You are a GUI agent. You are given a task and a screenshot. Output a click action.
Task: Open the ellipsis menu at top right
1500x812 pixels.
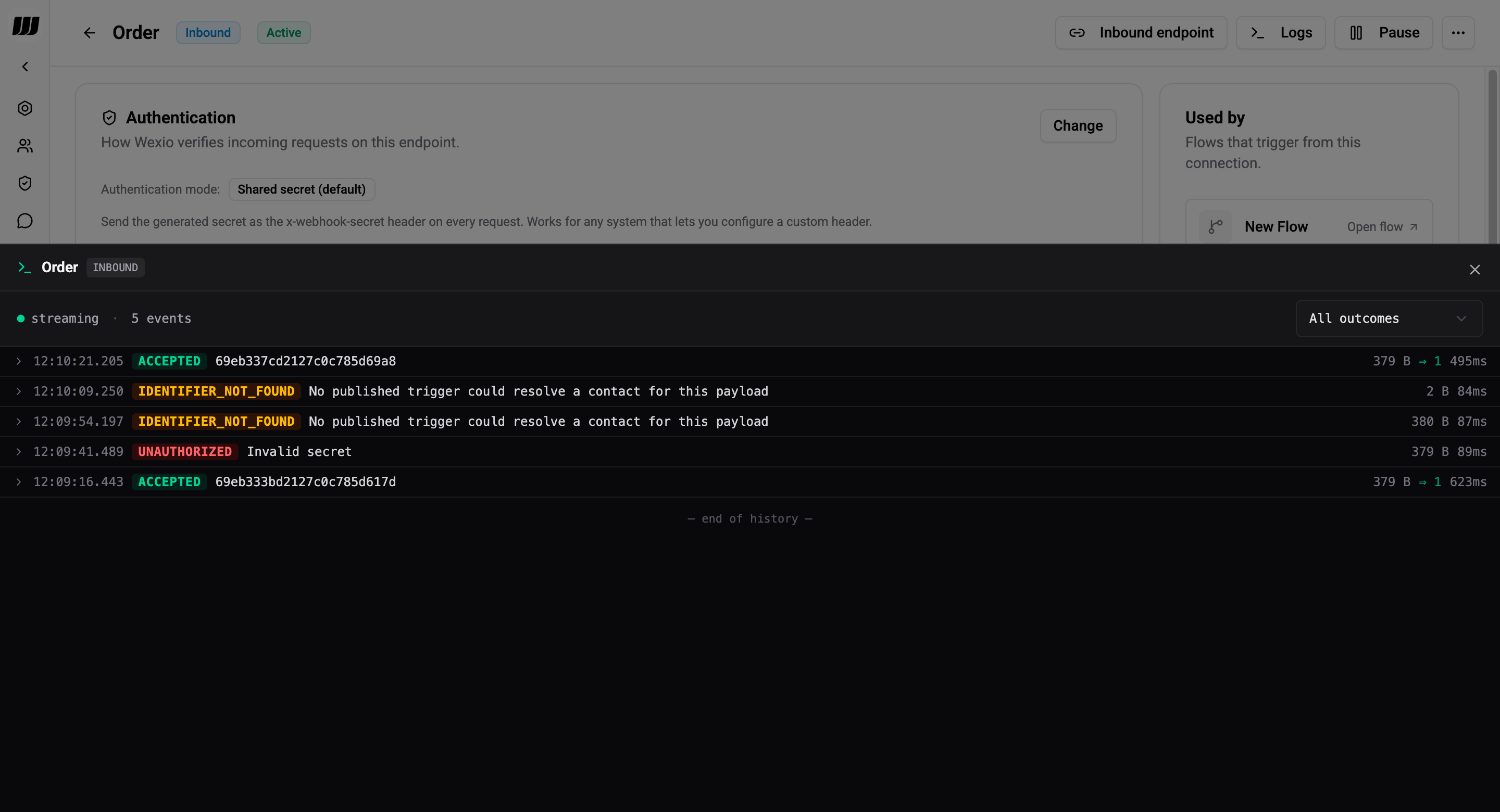[1458, 33]
